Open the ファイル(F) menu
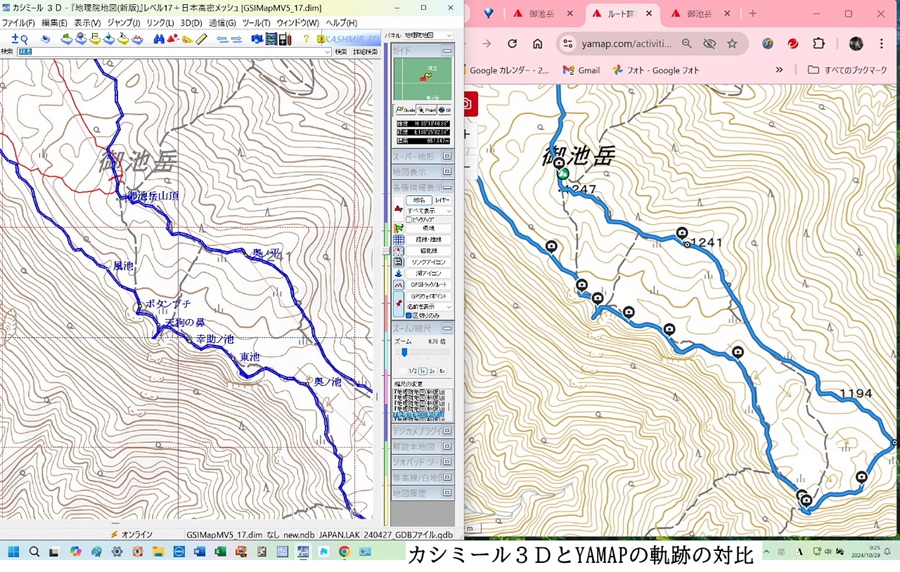 (x=18, y=23)
